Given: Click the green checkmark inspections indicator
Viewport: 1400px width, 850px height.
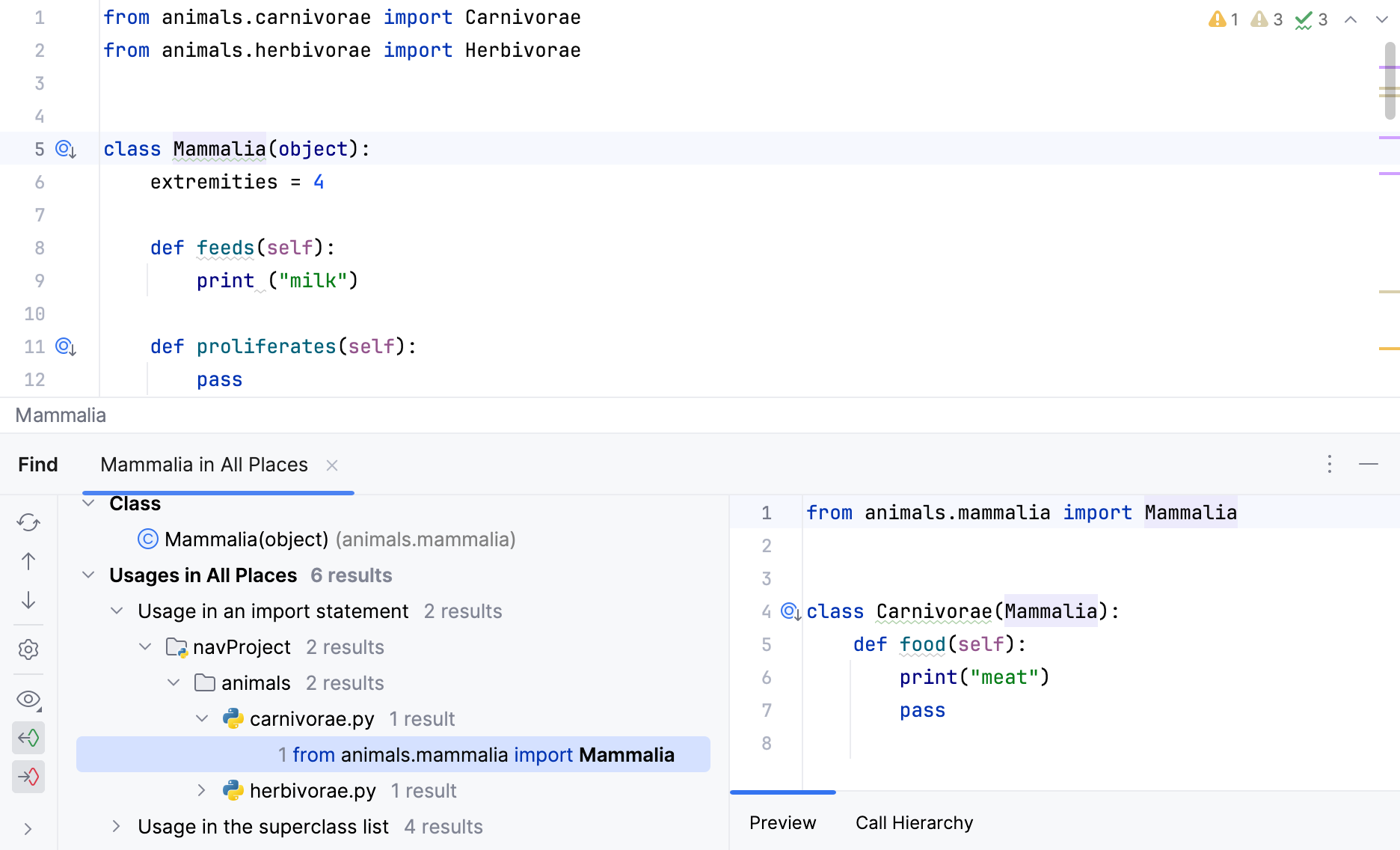Looking at the screenshot, I should [x=1304, y=19].
